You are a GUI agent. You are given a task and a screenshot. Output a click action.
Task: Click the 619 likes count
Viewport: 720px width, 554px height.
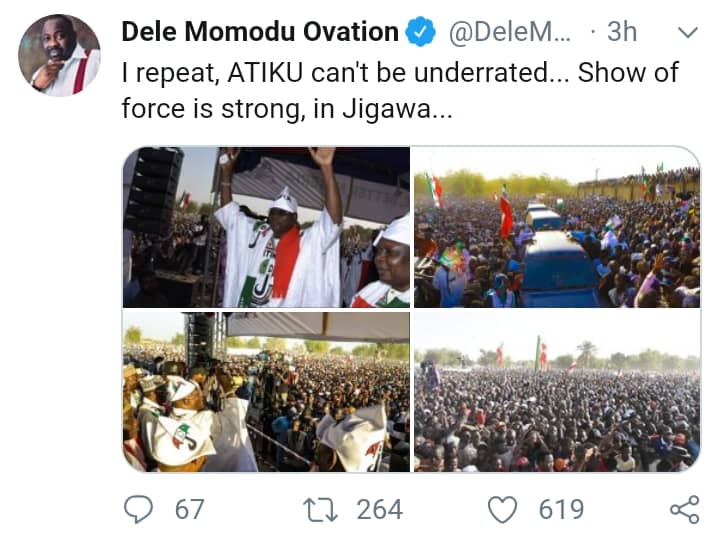(x=561, y=509)
